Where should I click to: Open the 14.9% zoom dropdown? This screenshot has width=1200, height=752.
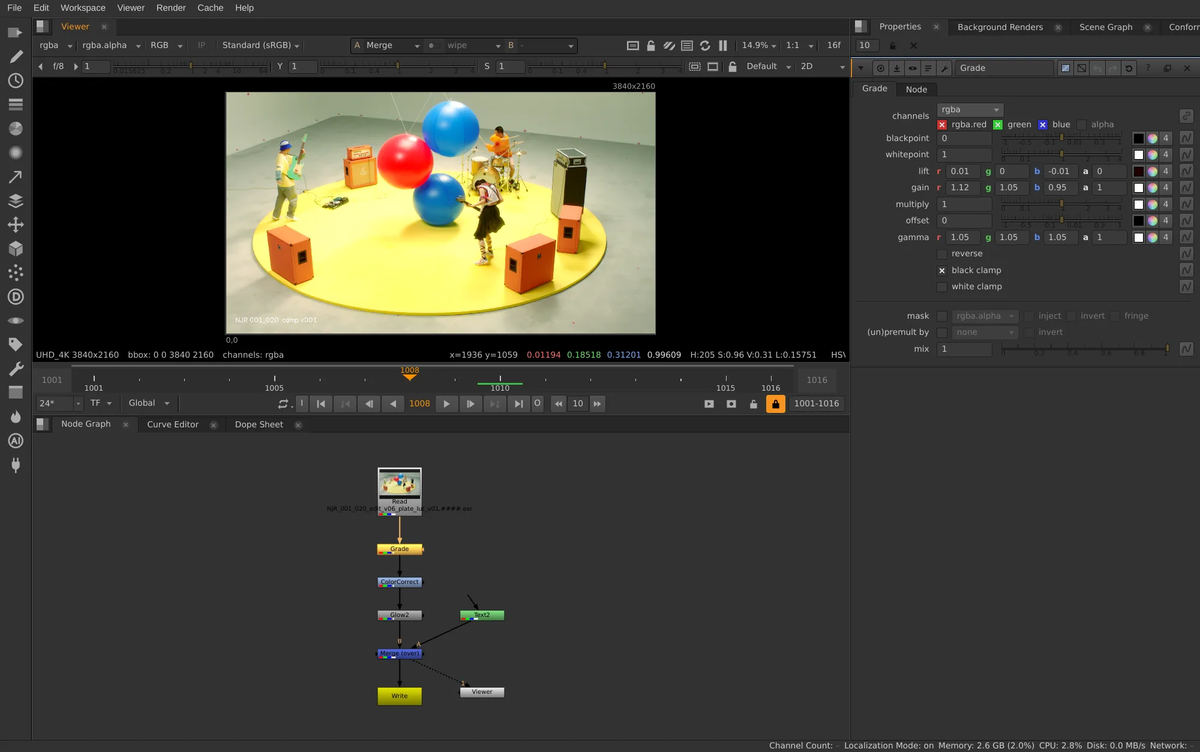[x=759, y=46]
